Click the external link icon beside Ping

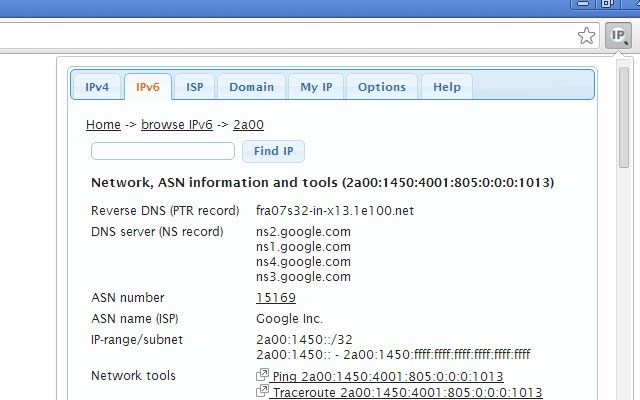pos(262,375)
